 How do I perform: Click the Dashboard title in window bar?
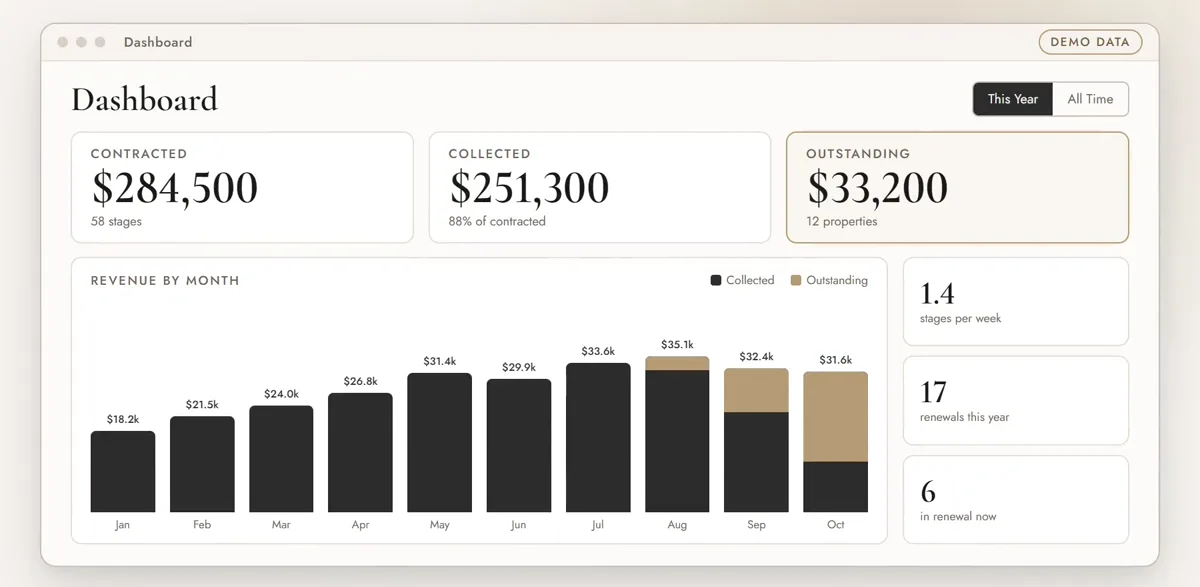tap(158, 42)
